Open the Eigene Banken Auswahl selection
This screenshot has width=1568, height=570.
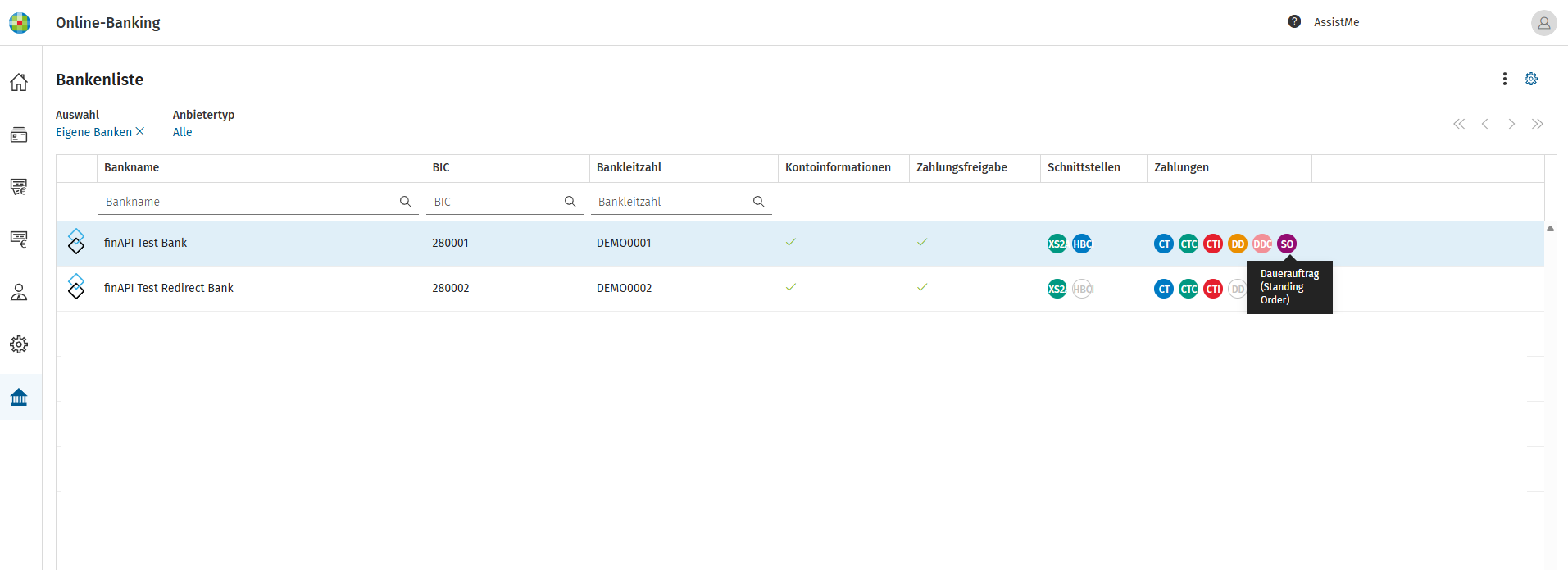click(x=93, y=132)
